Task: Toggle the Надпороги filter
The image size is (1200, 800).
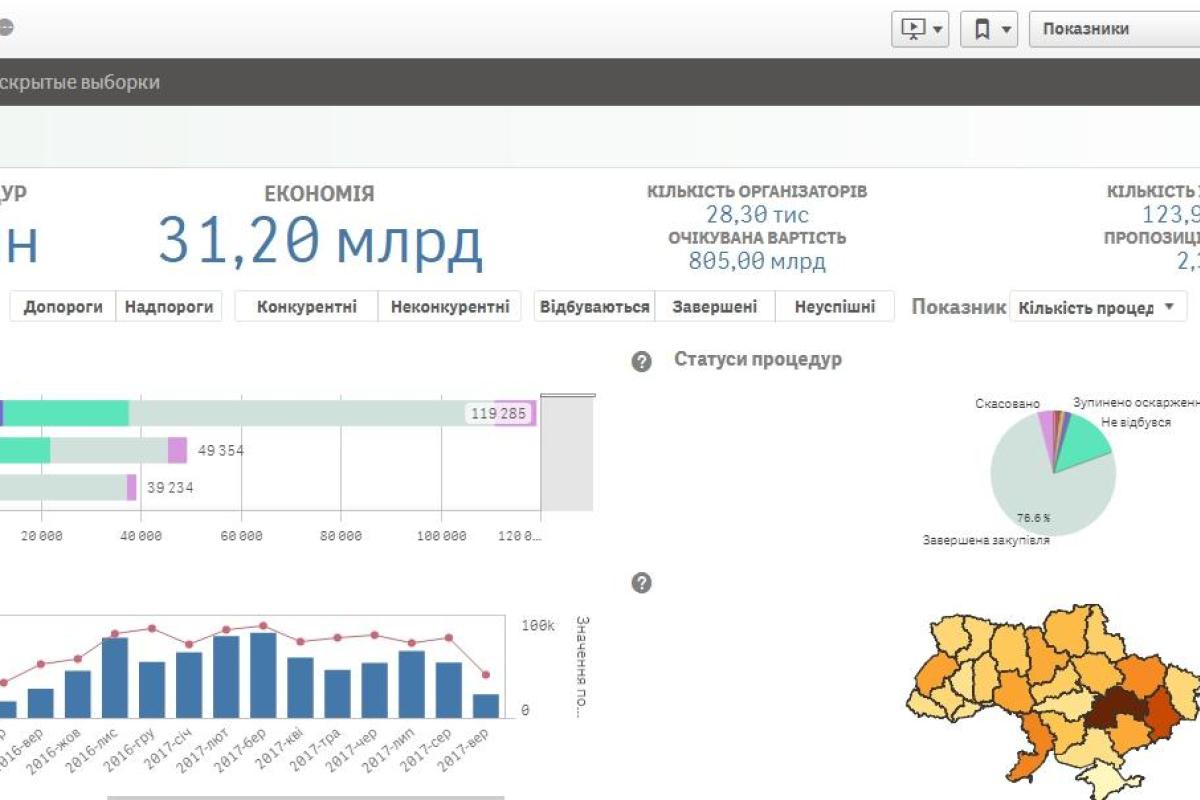Action: coord(169,307)
